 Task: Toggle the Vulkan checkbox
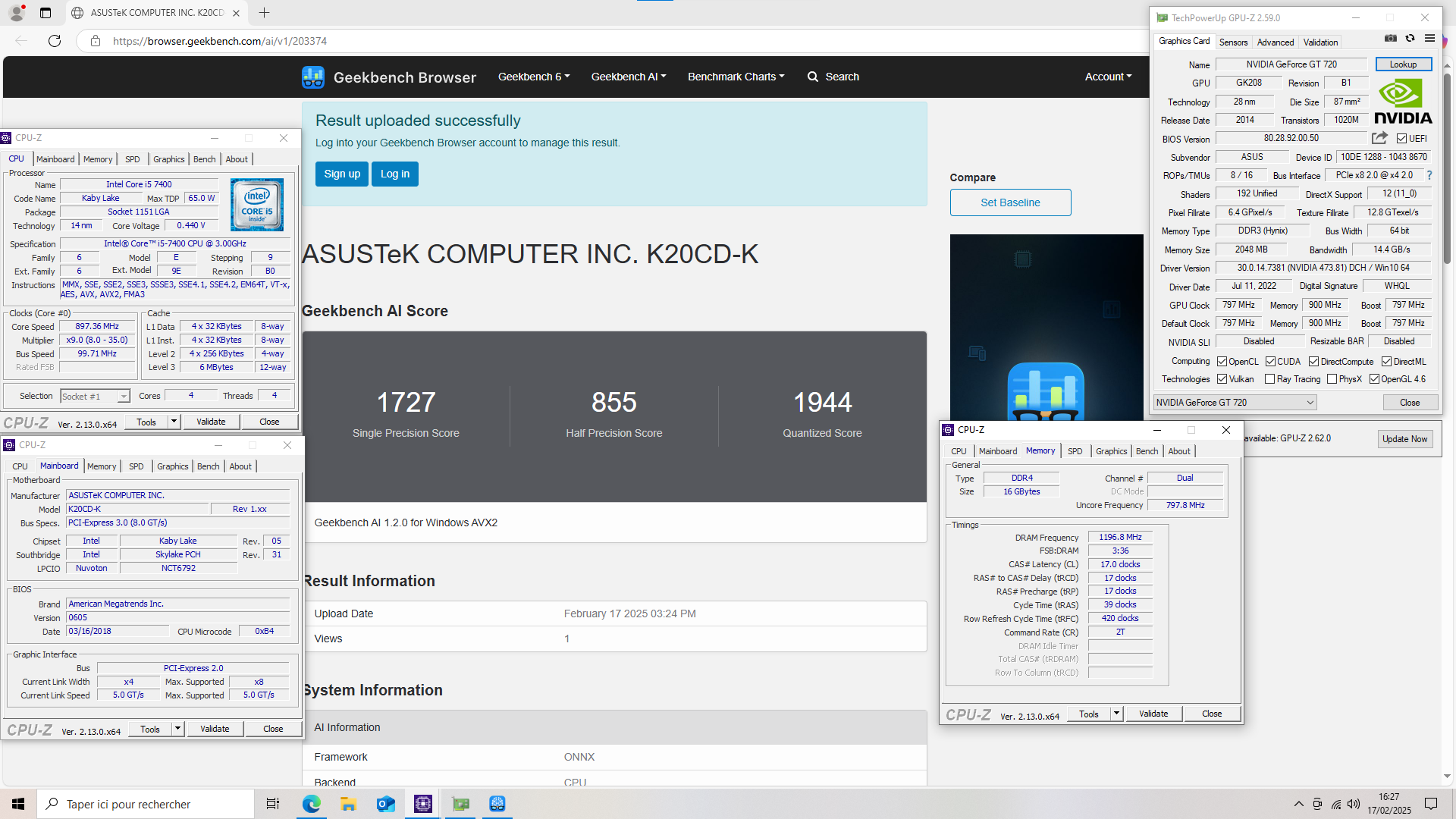click(1222, 379)
